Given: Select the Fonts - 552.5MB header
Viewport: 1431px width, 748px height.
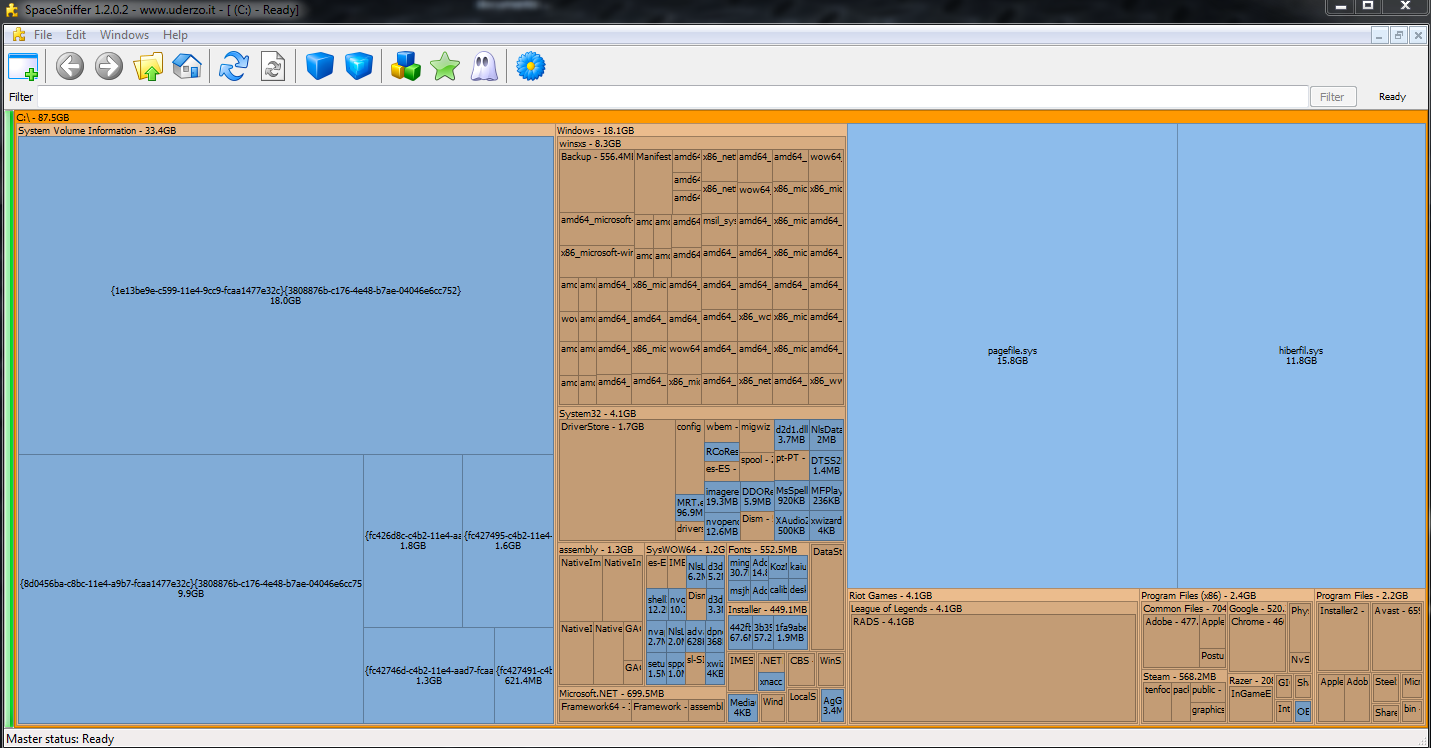Looking at the screenshot, I should click(x=768, y=550).
